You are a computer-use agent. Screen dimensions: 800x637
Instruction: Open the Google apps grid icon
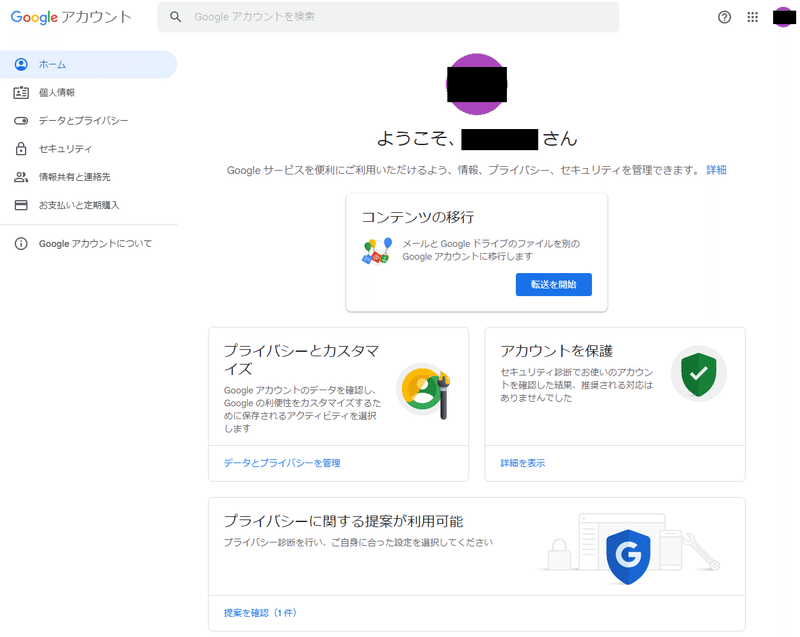753,17
